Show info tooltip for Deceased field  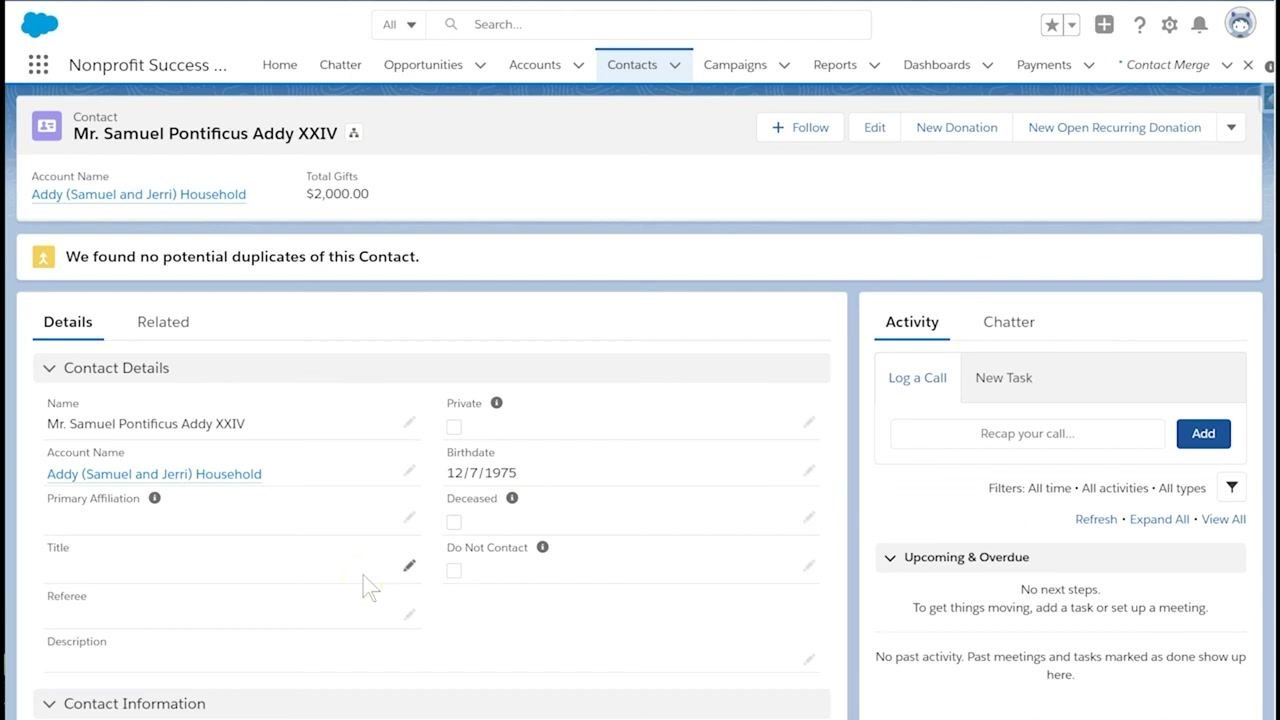click(512, 498)
